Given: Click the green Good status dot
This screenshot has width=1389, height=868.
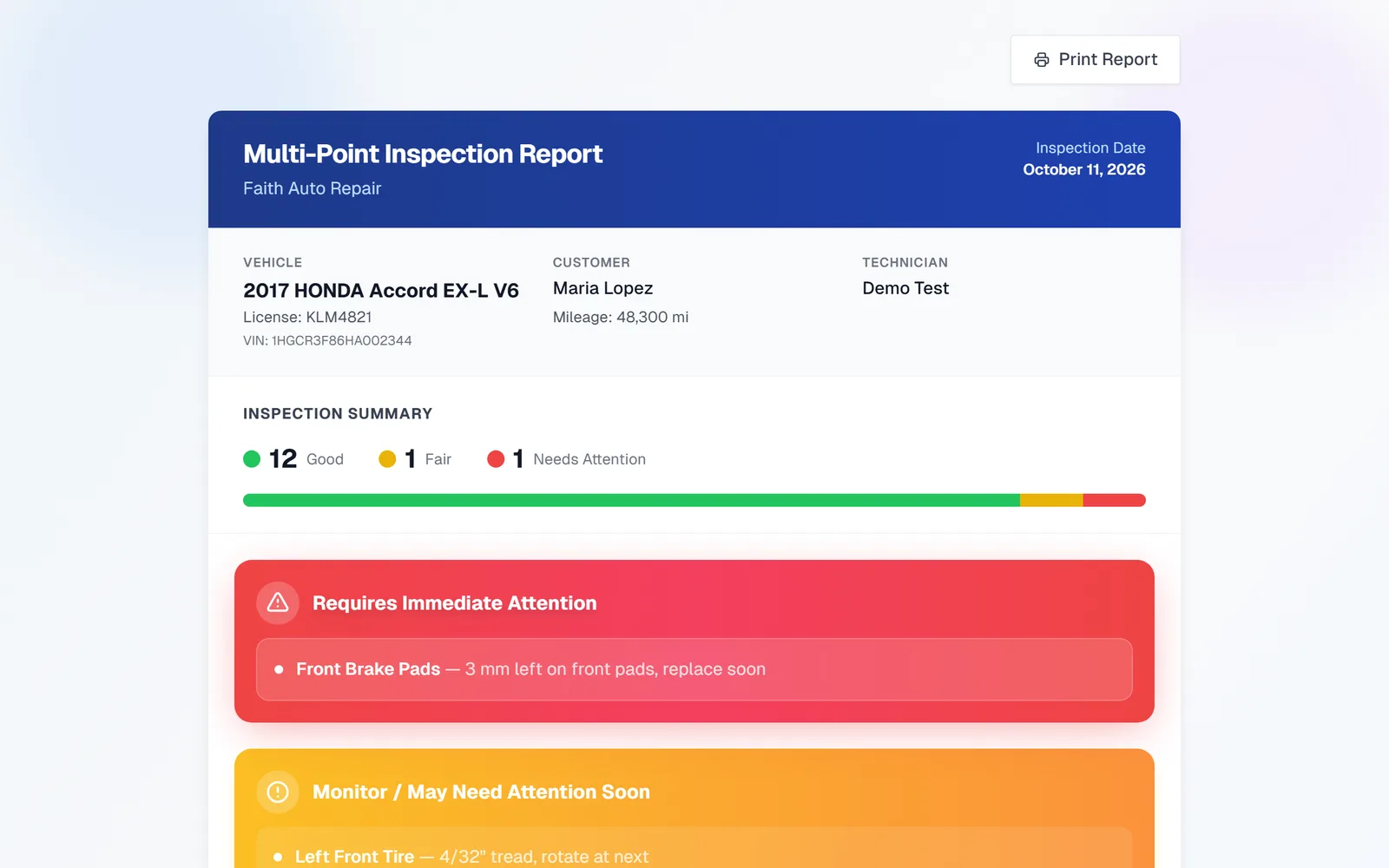Looking at the screenshot, I should point(252,459).
